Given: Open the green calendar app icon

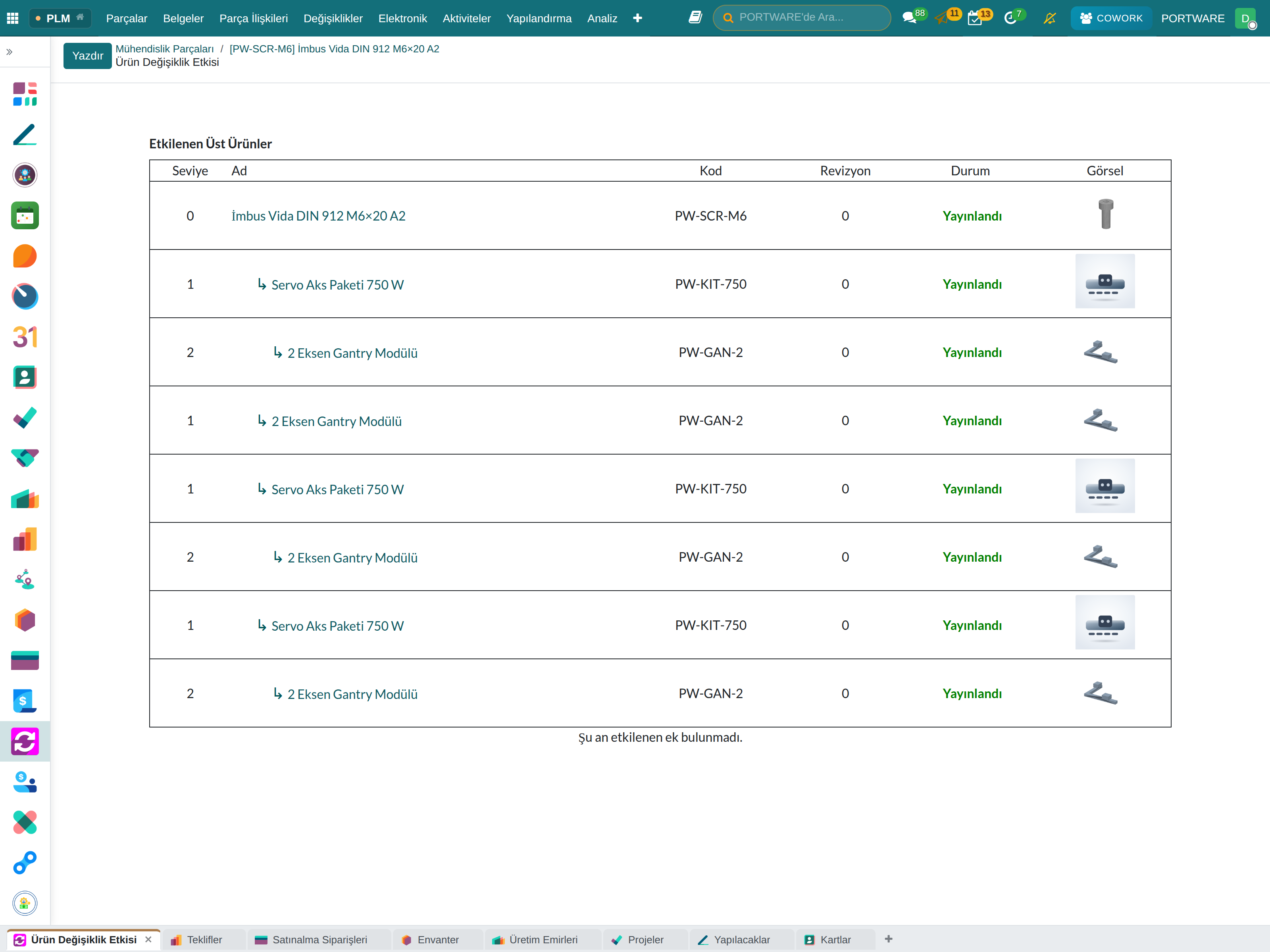Looking at the screenshot, I should click(x=25, y=216).
